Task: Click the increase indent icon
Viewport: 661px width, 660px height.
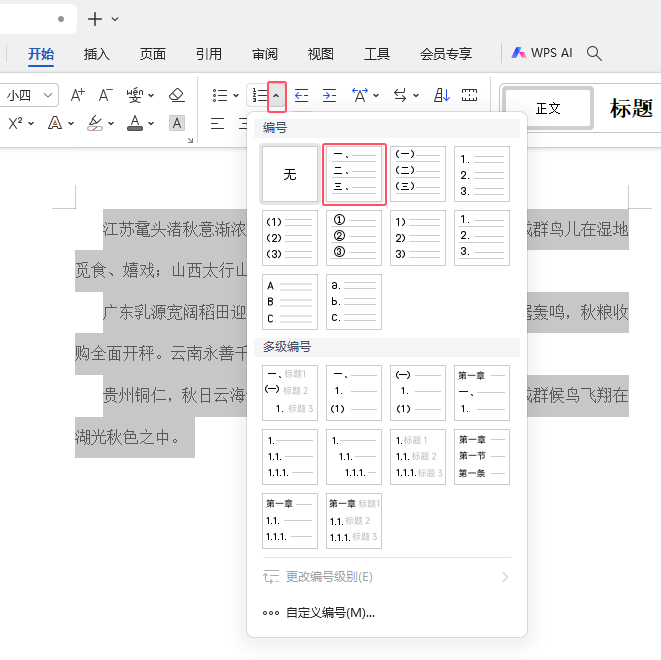Action: (x=329, y=96)
